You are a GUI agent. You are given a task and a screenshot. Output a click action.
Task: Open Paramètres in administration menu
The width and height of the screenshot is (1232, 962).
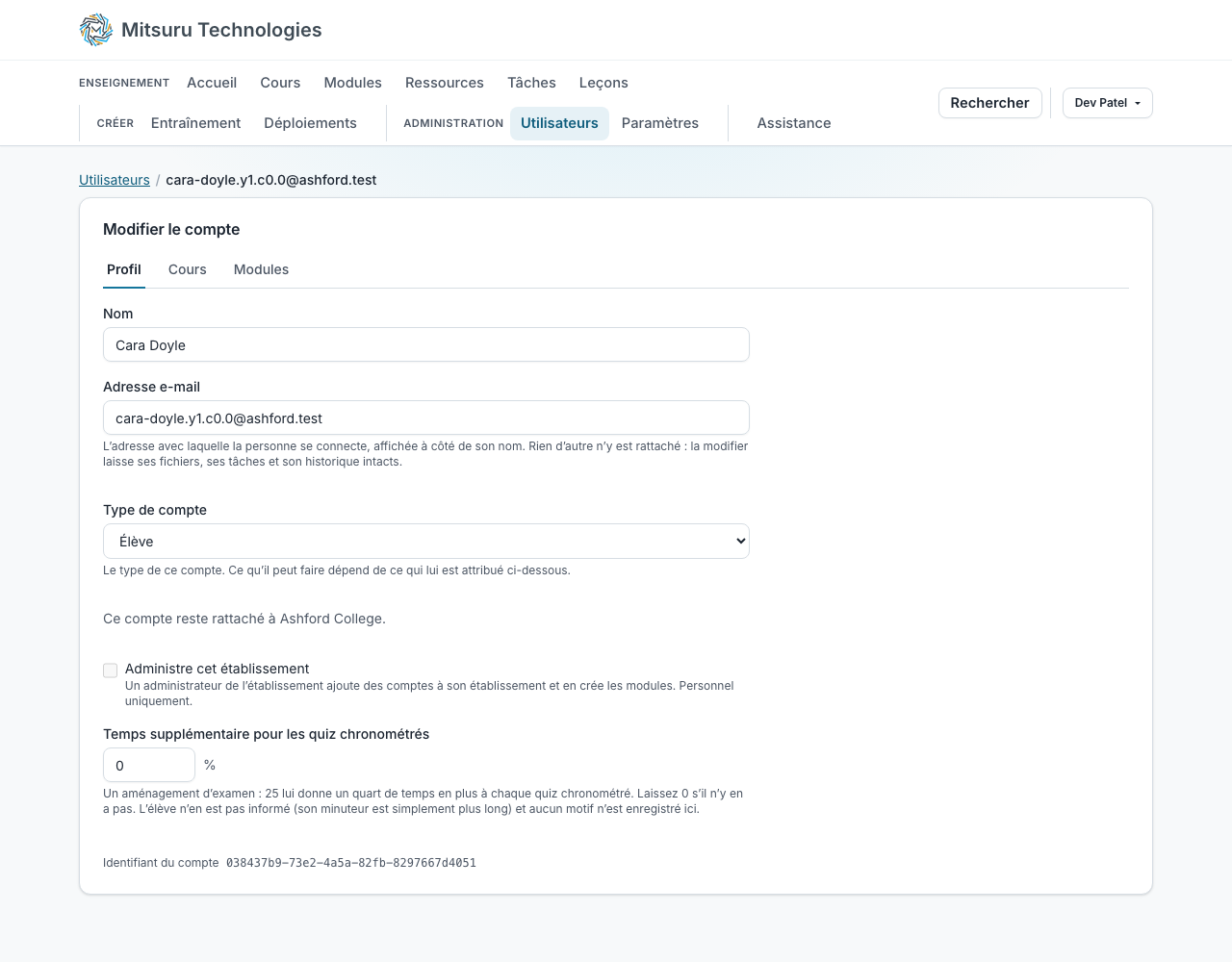point(660,123)
